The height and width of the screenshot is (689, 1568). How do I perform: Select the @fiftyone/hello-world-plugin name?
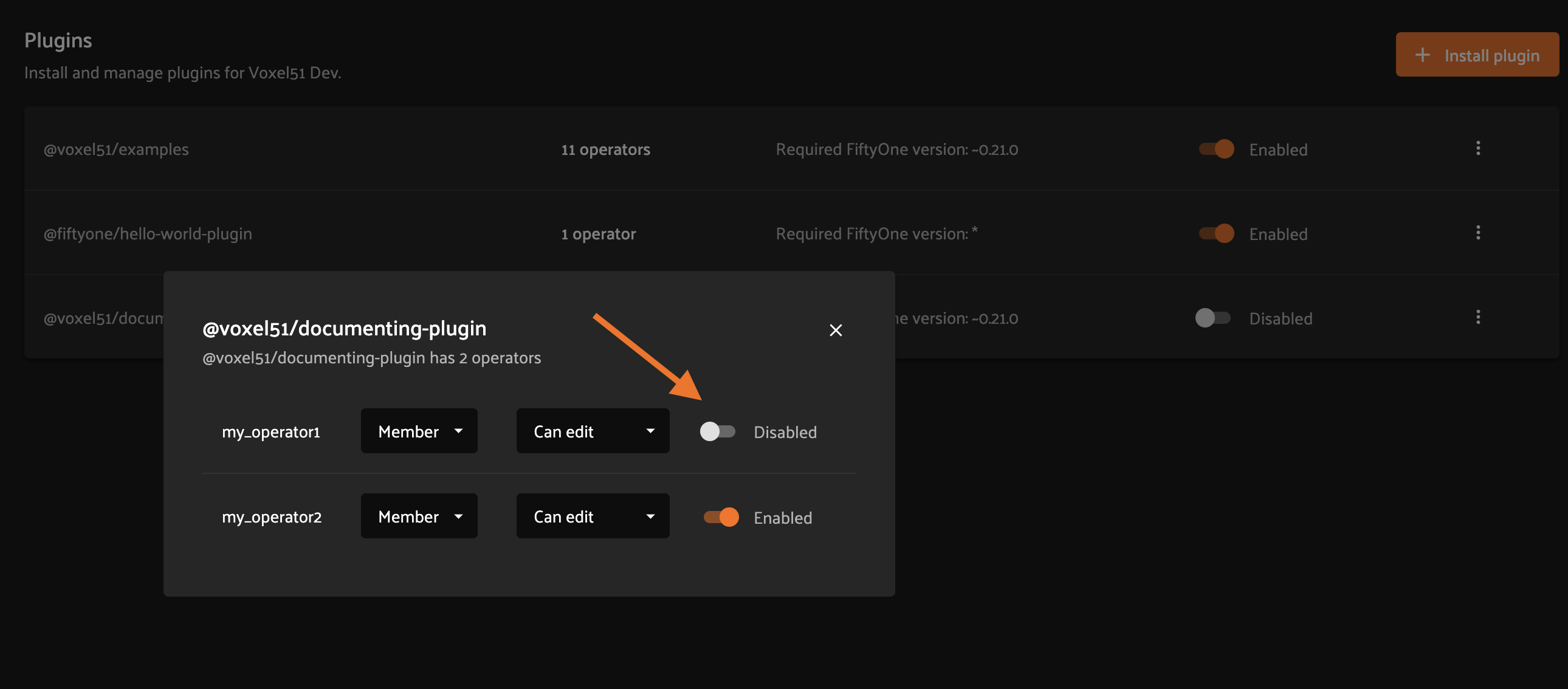pyautogui.click(x=148, y=235)
